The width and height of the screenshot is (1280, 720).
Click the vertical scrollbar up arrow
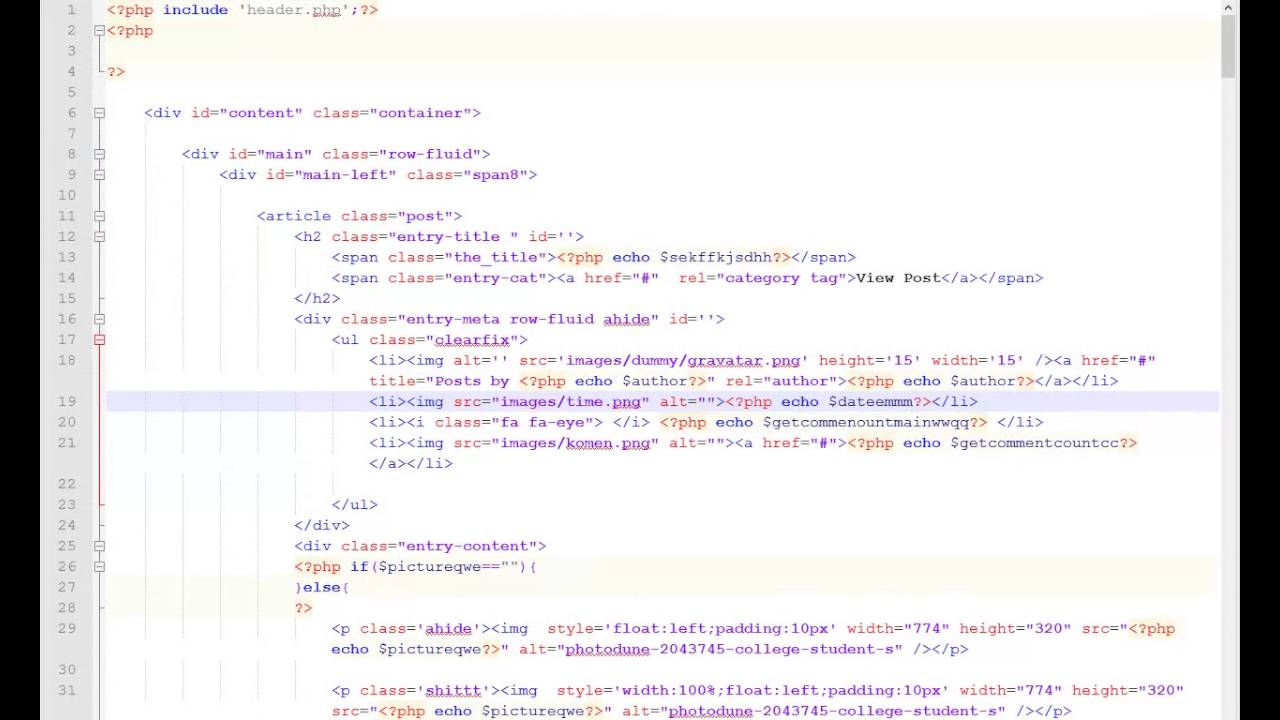coord(1228,8)
